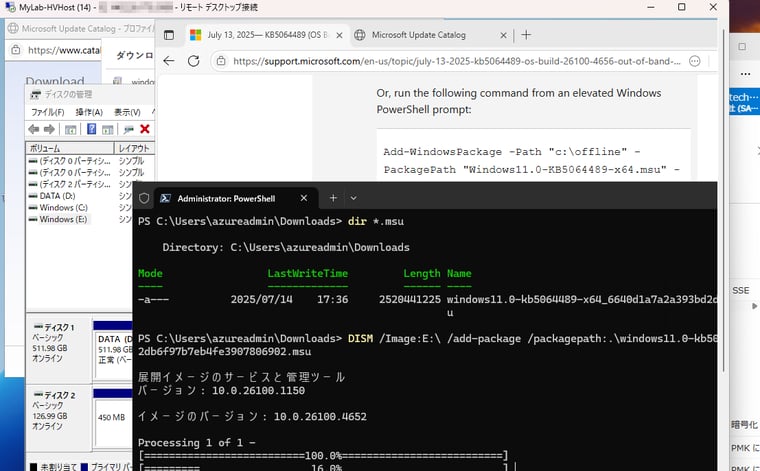Click the Add-WindowsPackage command code block
The height and width of the screenshot is (471, 760).
(x=534, y=155)
